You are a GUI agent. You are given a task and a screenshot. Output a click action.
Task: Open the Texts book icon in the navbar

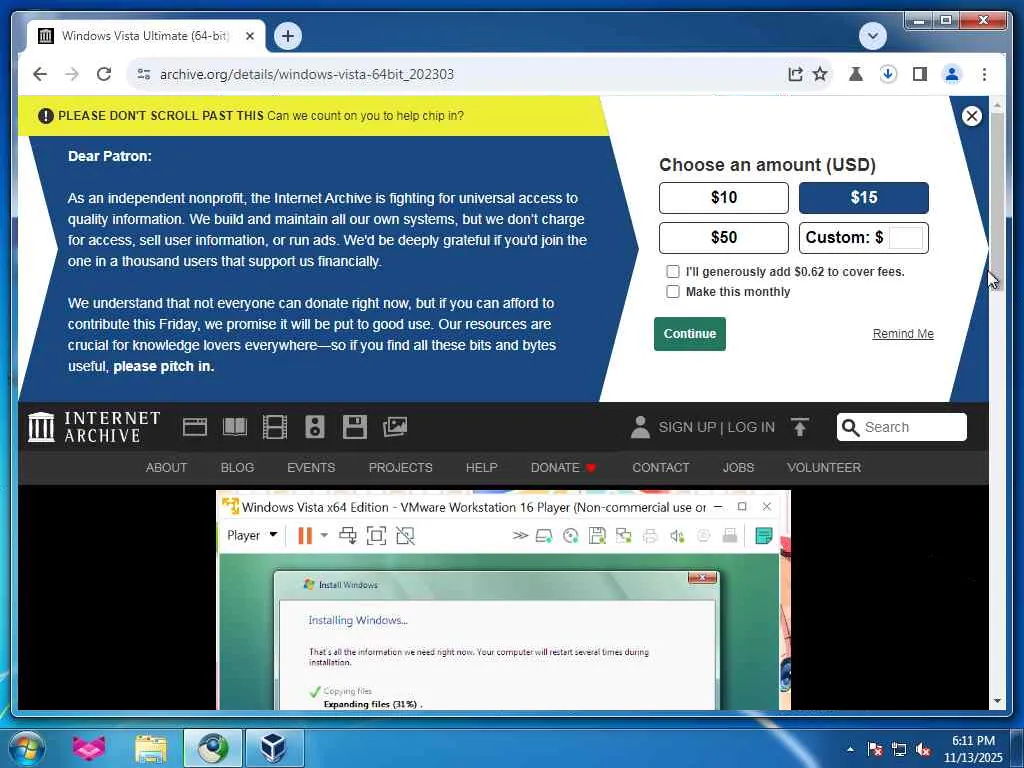[x=234, y=427]
